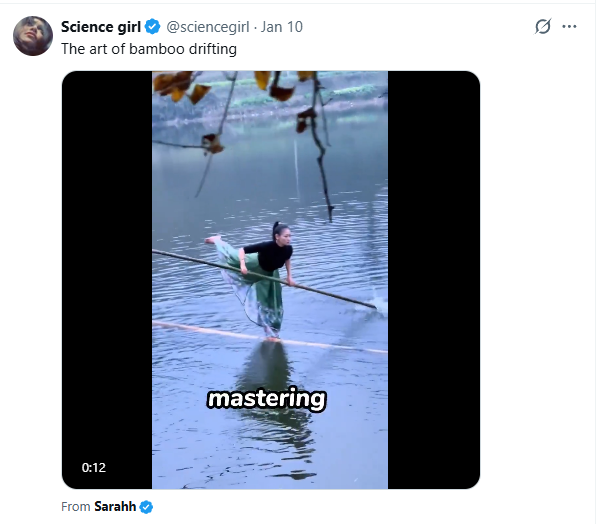Open the Science girl display name link

(101, 27)
